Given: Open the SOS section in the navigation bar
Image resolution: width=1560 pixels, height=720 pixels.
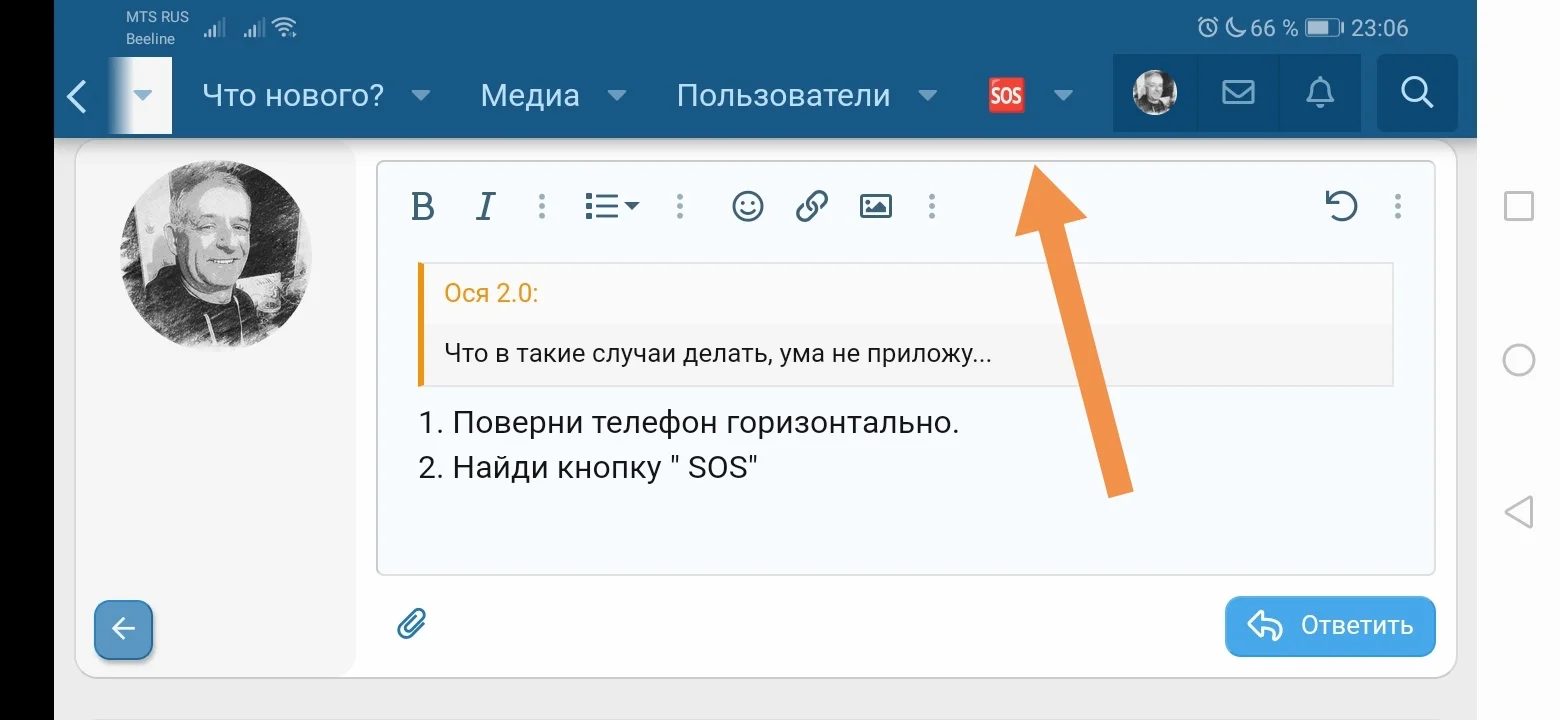Looking at the screenshot, I should click(x=1005, y=95).
